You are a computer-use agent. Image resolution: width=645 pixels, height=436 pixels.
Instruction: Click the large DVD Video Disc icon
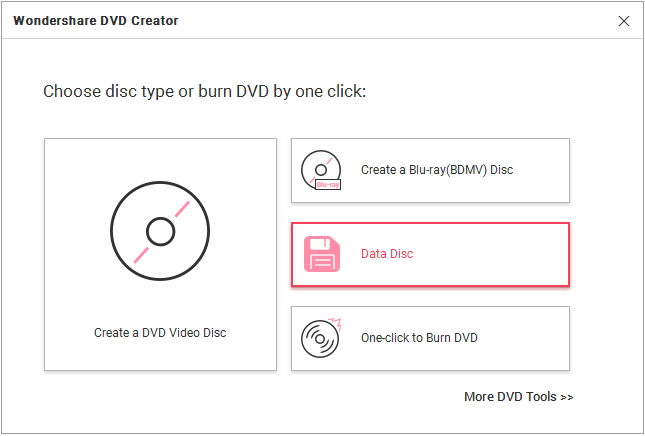coord(160,231)
